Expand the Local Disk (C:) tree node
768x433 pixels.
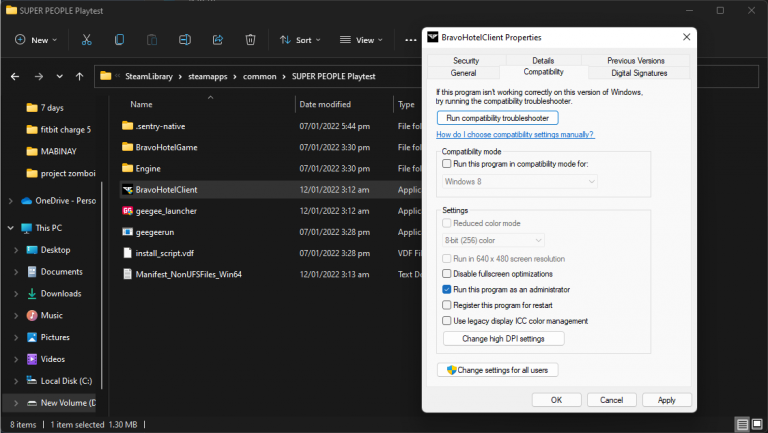coord(16,381)
